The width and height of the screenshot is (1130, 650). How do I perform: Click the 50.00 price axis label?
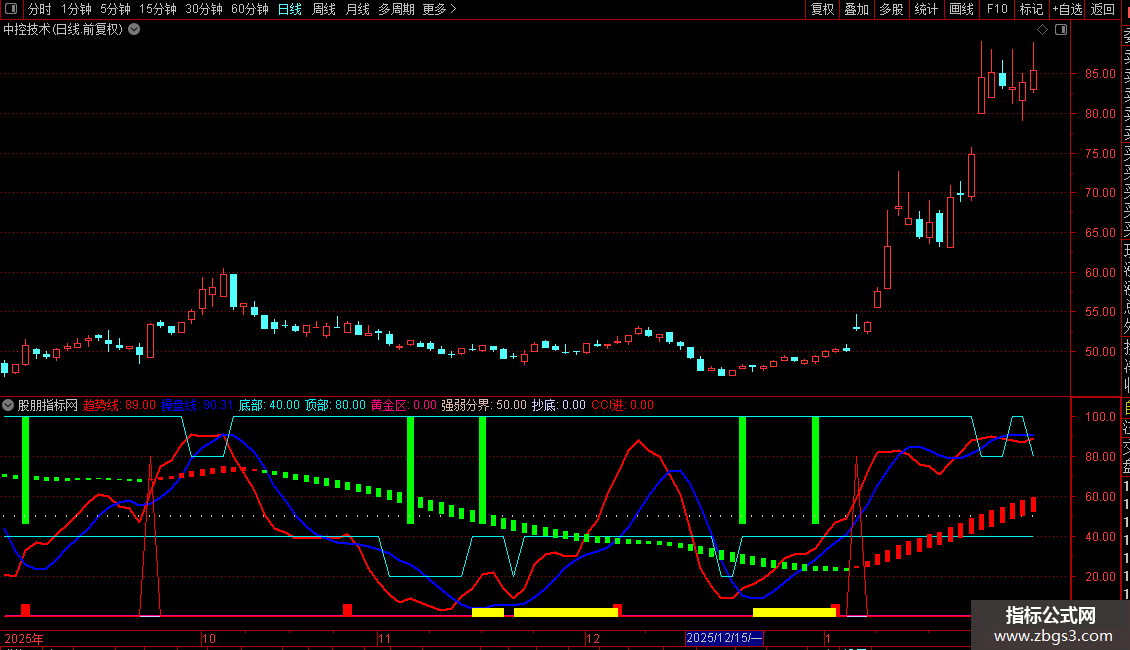[1100, 352]
